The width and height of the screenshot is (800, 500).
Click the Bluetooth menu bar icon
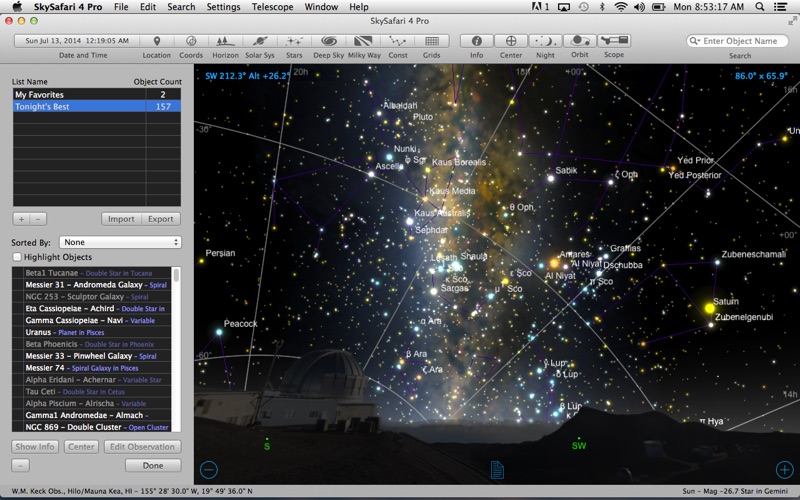(602, 7)
